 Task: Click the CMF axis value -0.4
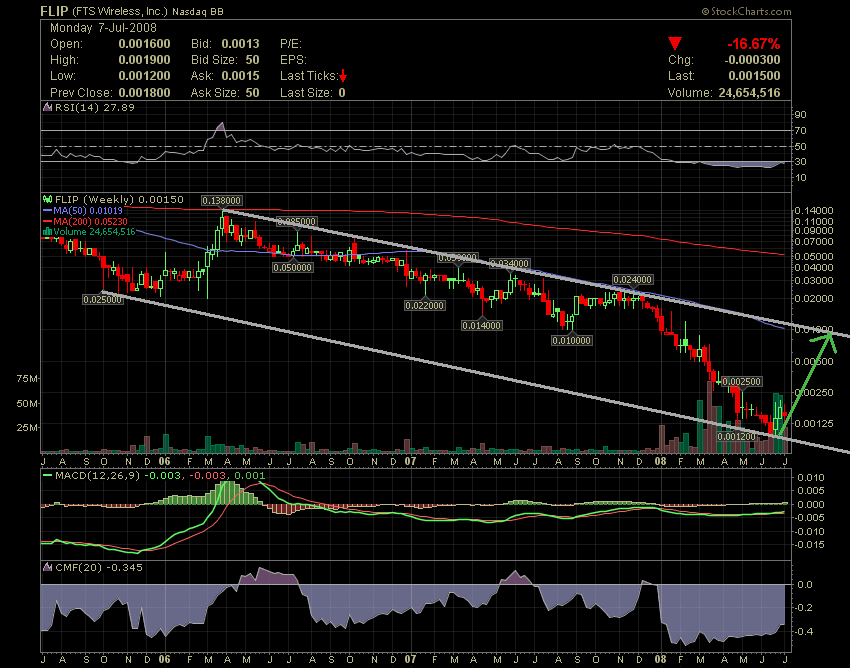(x=804, y=632)
